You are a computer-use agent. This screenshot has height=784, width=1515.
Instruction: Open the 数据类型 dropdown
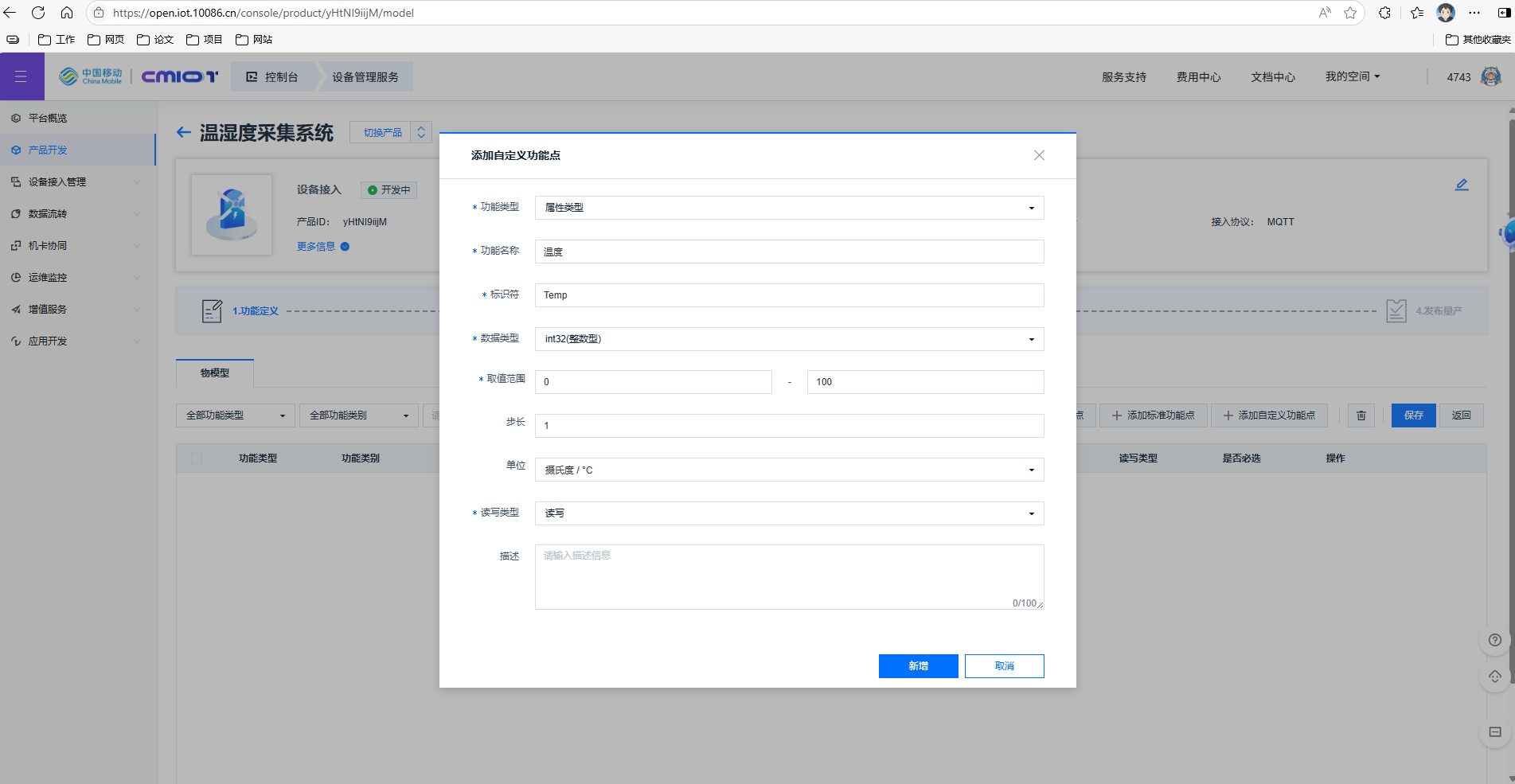click(789, 339)
